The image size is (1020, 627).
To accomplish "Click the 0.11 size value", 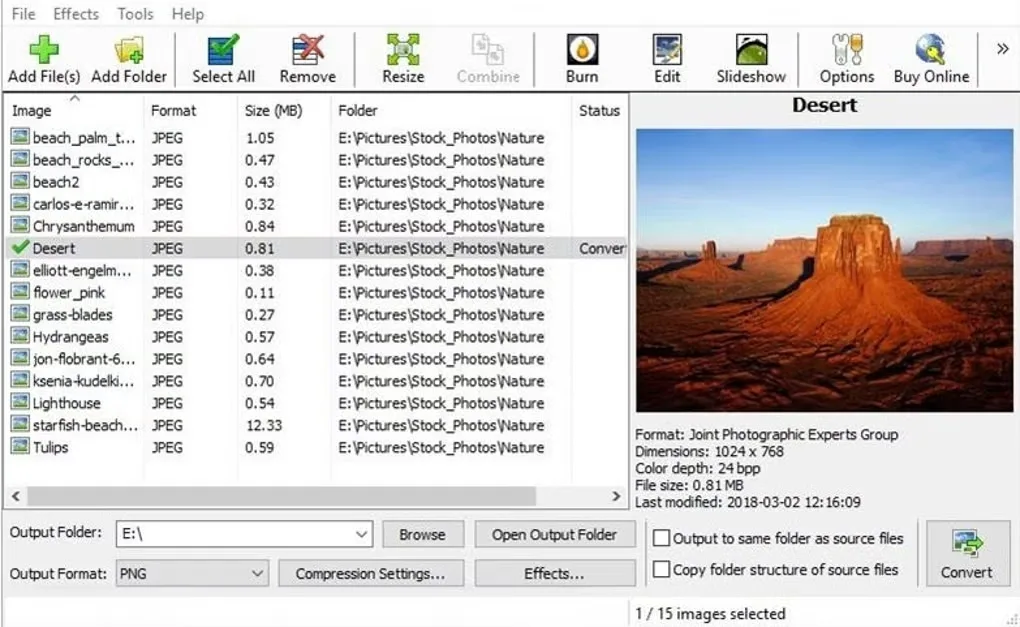I will pos(260,292).
